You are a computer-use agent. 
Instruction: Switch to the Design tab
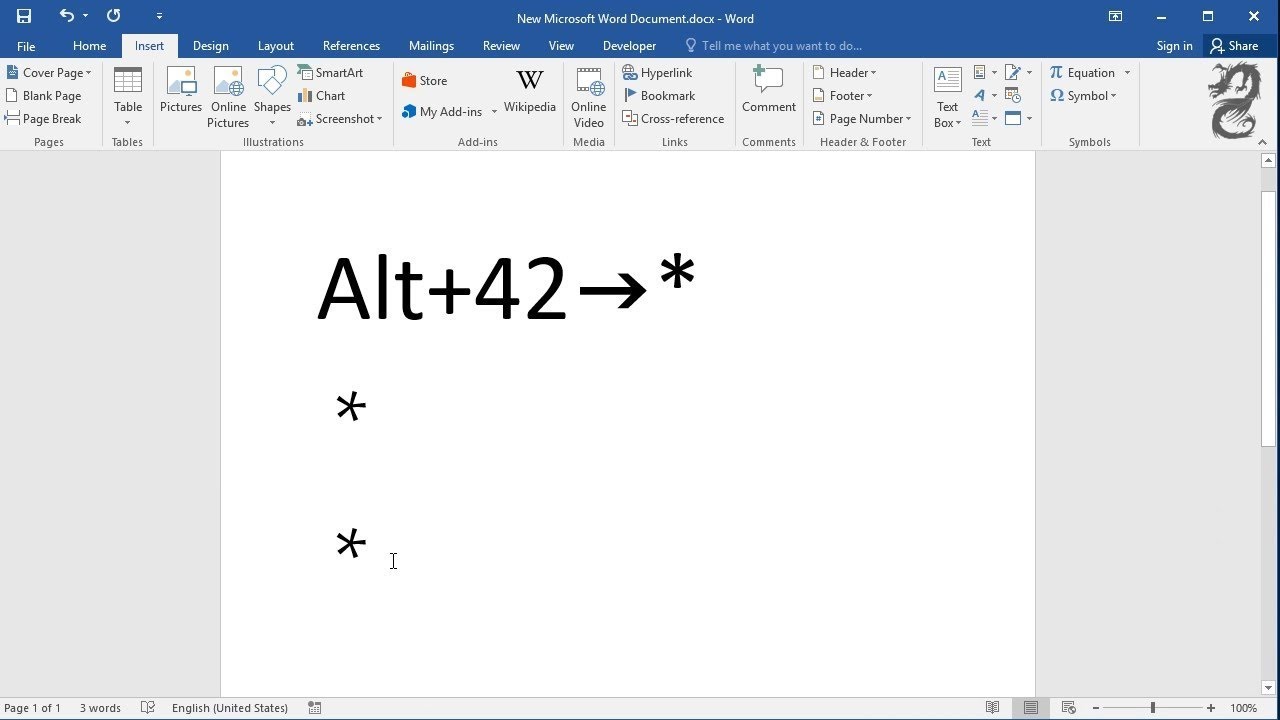pos(210,46)
